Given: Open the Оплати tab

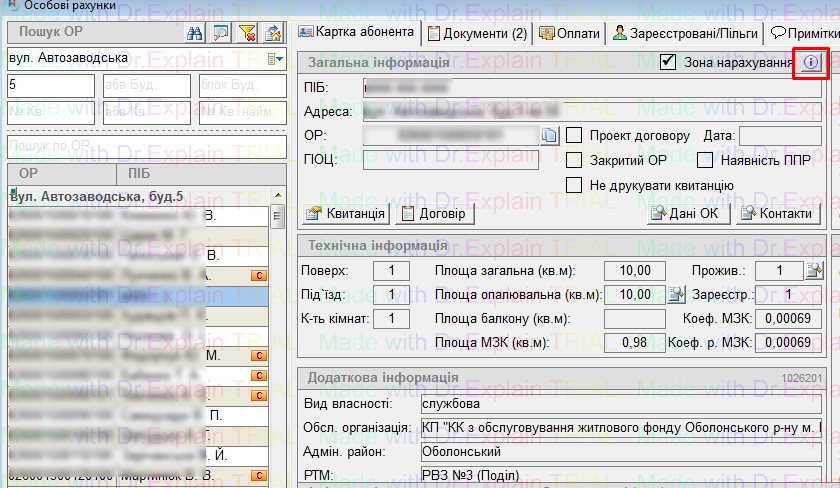Looking at the screenshot, I should pyautogui.click(x=569, y=33).
